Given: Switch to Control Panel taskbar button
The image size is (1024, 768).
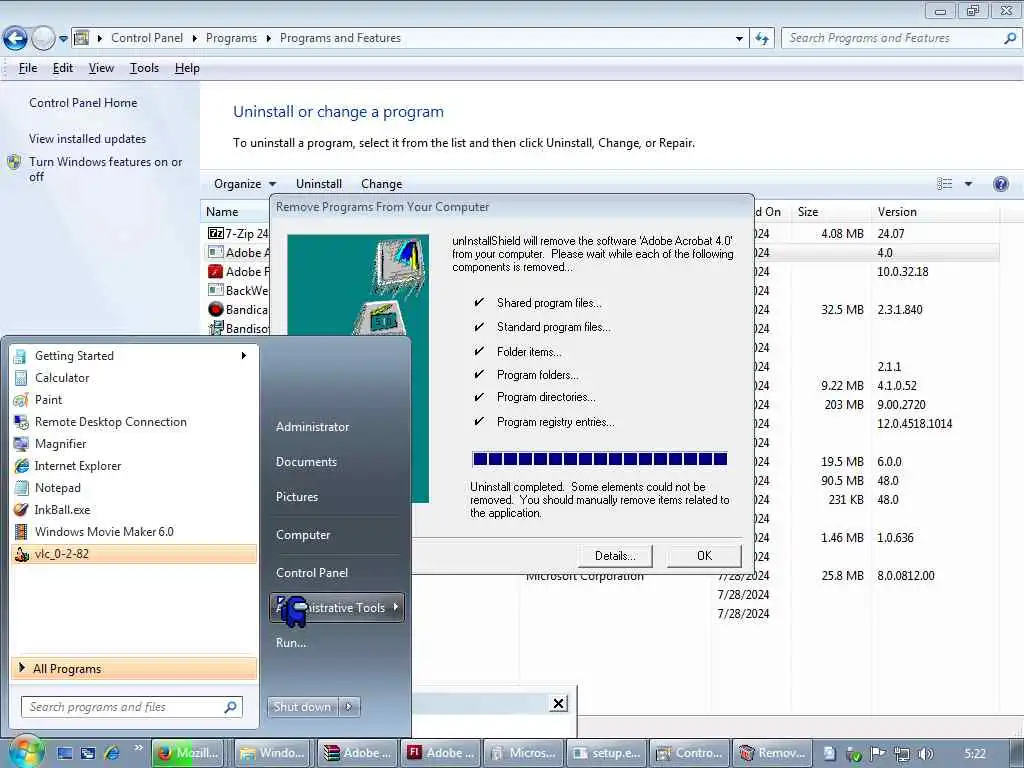Looking at the screenshot, I should [x=689, y=753].
